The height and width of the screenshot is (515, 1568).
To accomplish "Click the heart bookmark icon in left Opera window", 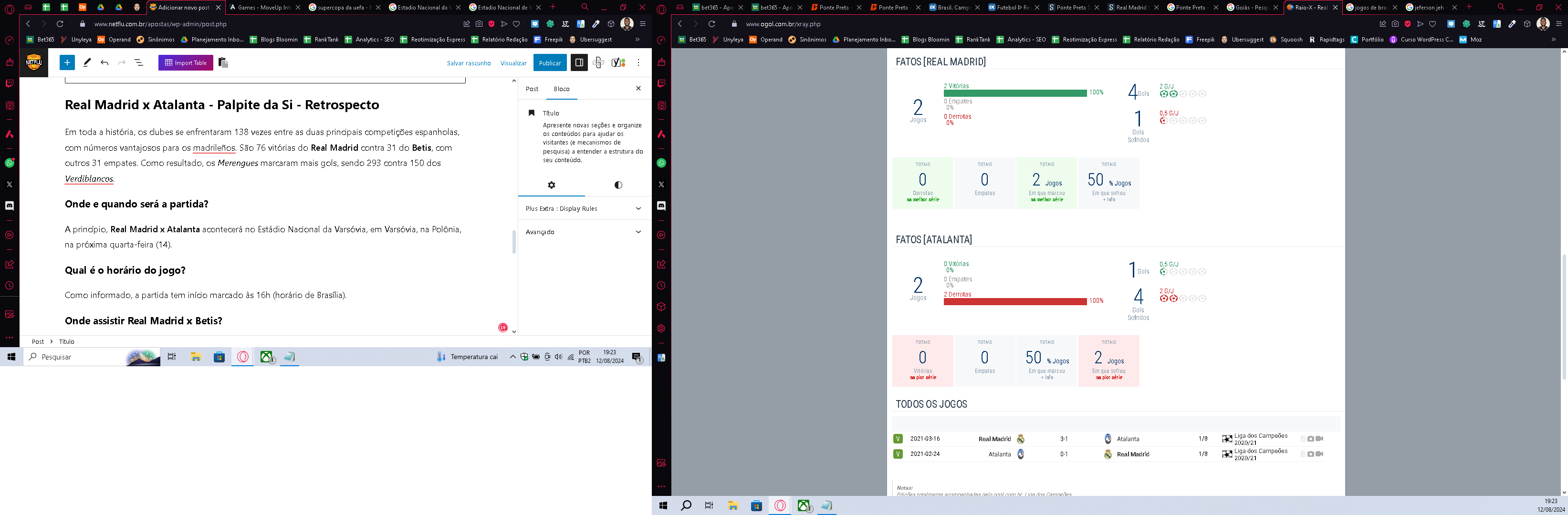I will [x=516, y=24].
